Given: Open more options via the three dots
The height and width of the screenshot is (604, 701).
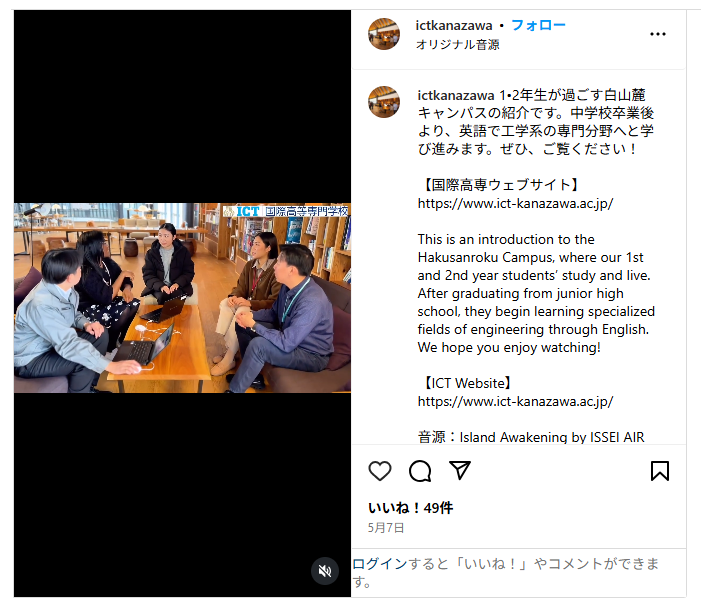Looking at the screenshot, I should [x=658, y=34].
